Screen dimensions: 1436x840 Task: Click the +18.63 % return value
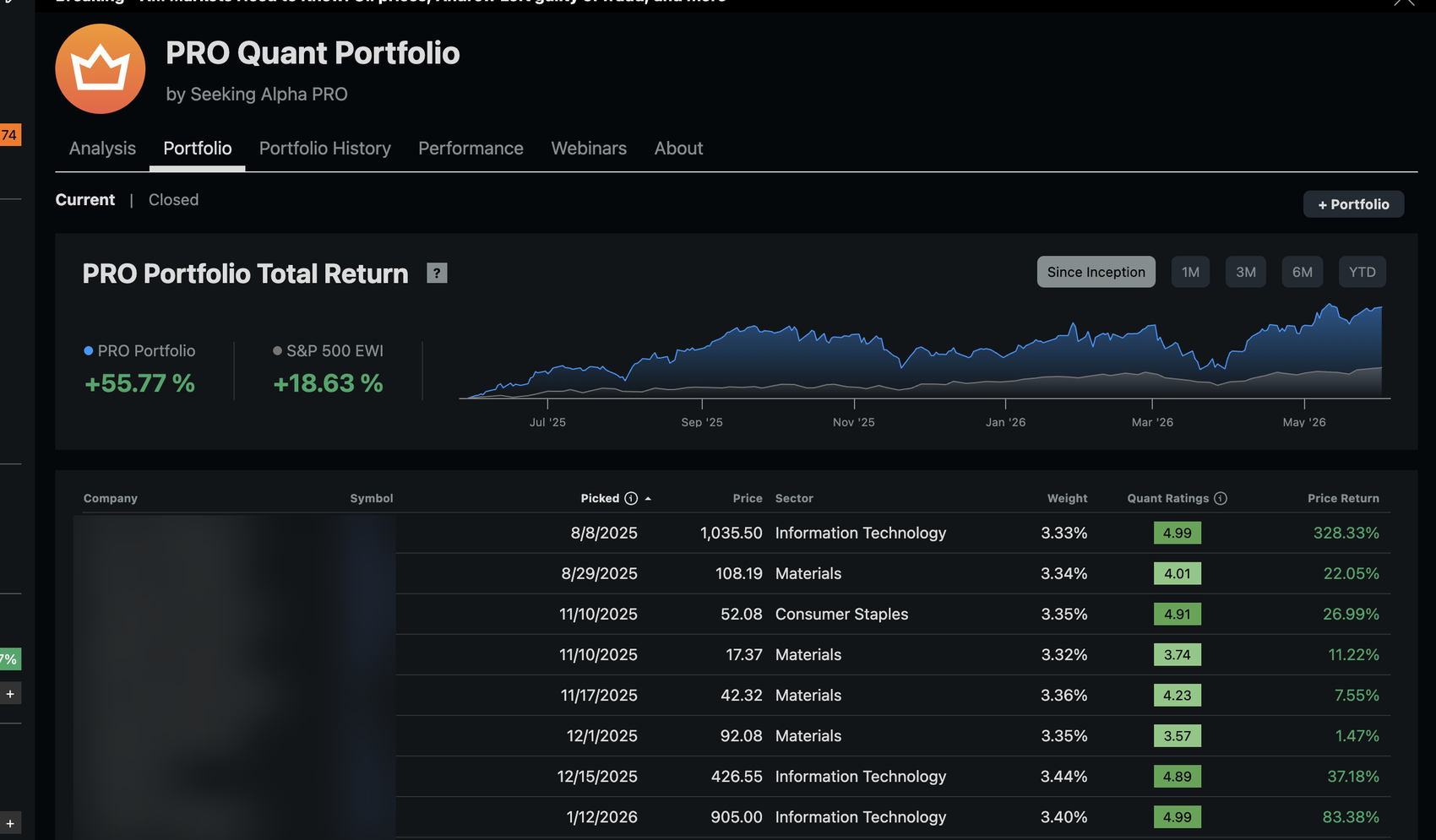[328, 383]
